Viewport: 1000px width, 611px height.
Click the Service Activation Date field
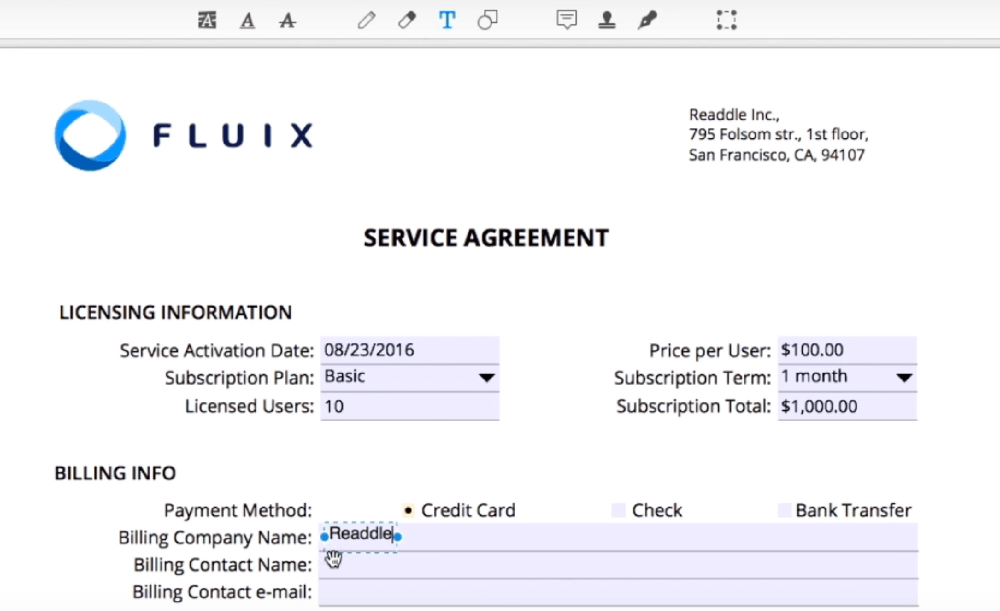click(408, 350)
